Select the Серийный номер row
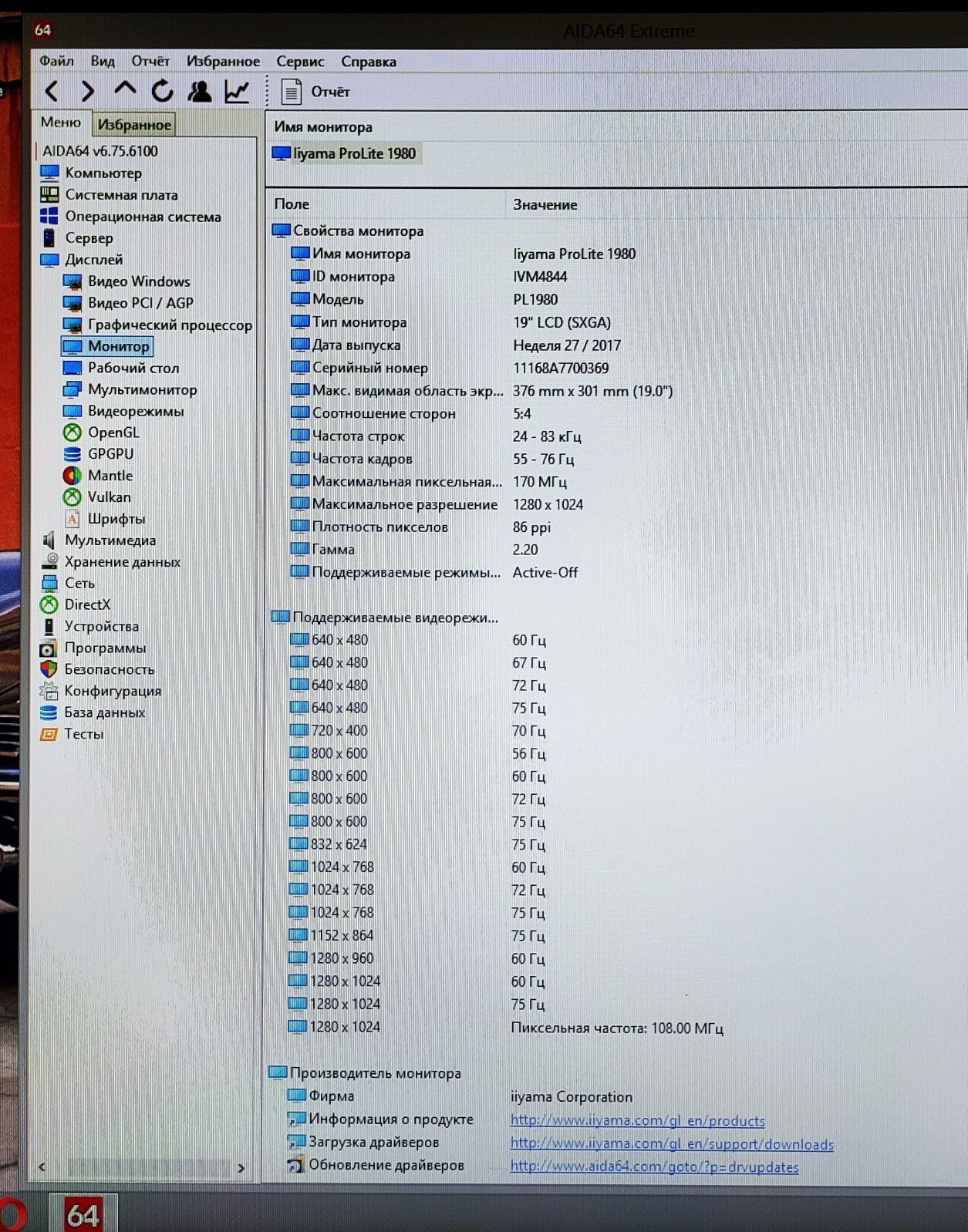Image resolution: width=968 pixels, height=1232 pixels. point(450,368)
